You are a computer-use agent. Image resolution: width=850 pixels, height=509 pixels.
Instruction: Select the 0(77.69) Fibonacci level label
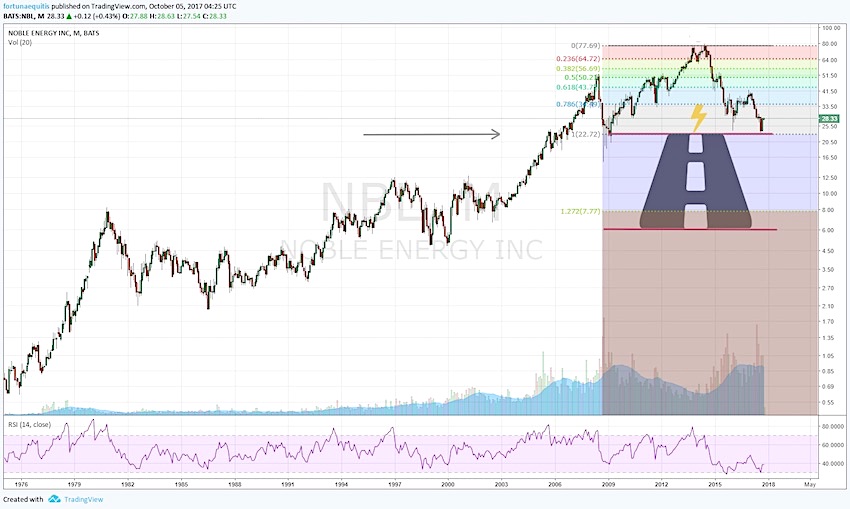coord(585,46)
